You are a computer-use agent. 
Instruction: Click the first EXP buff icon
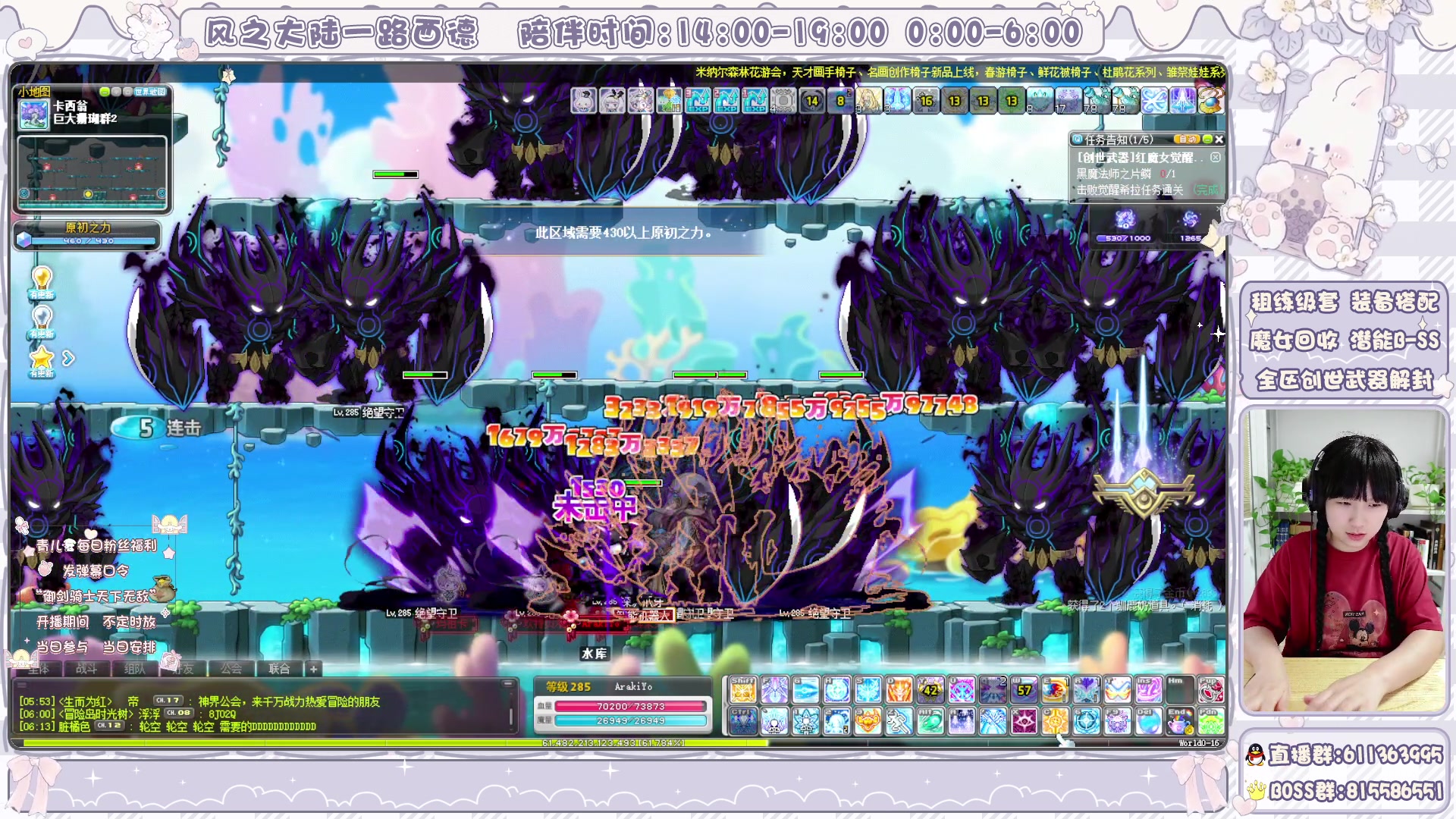[x=698, y=100]
